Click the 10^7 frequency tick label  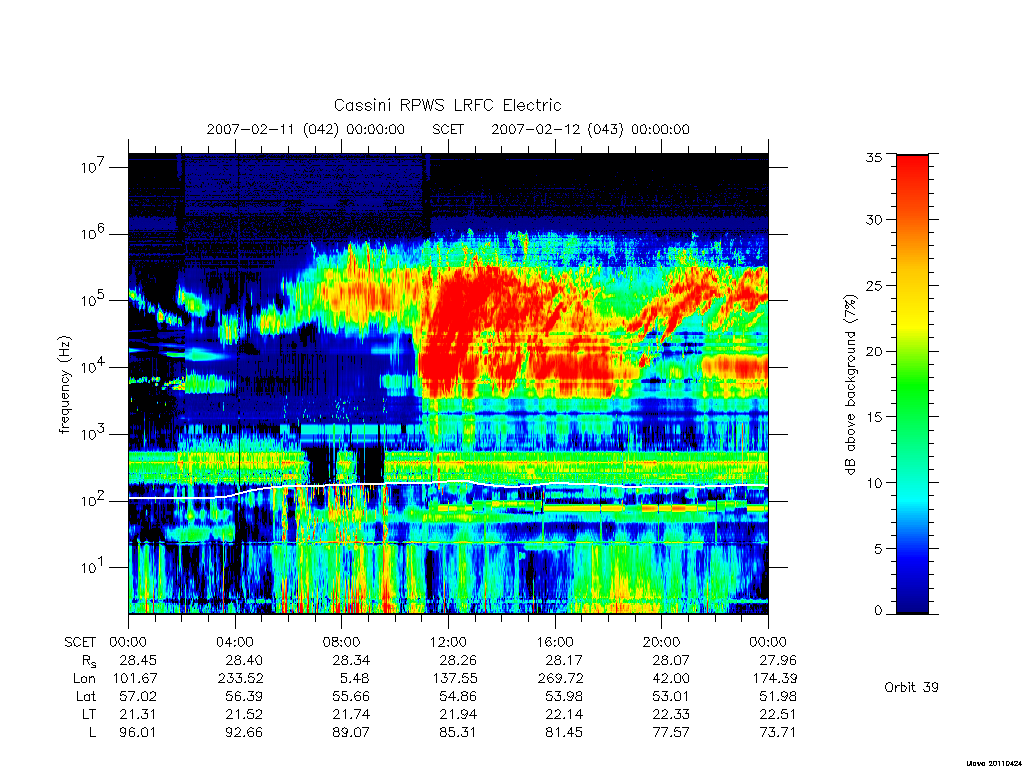[x=92, y=167]
